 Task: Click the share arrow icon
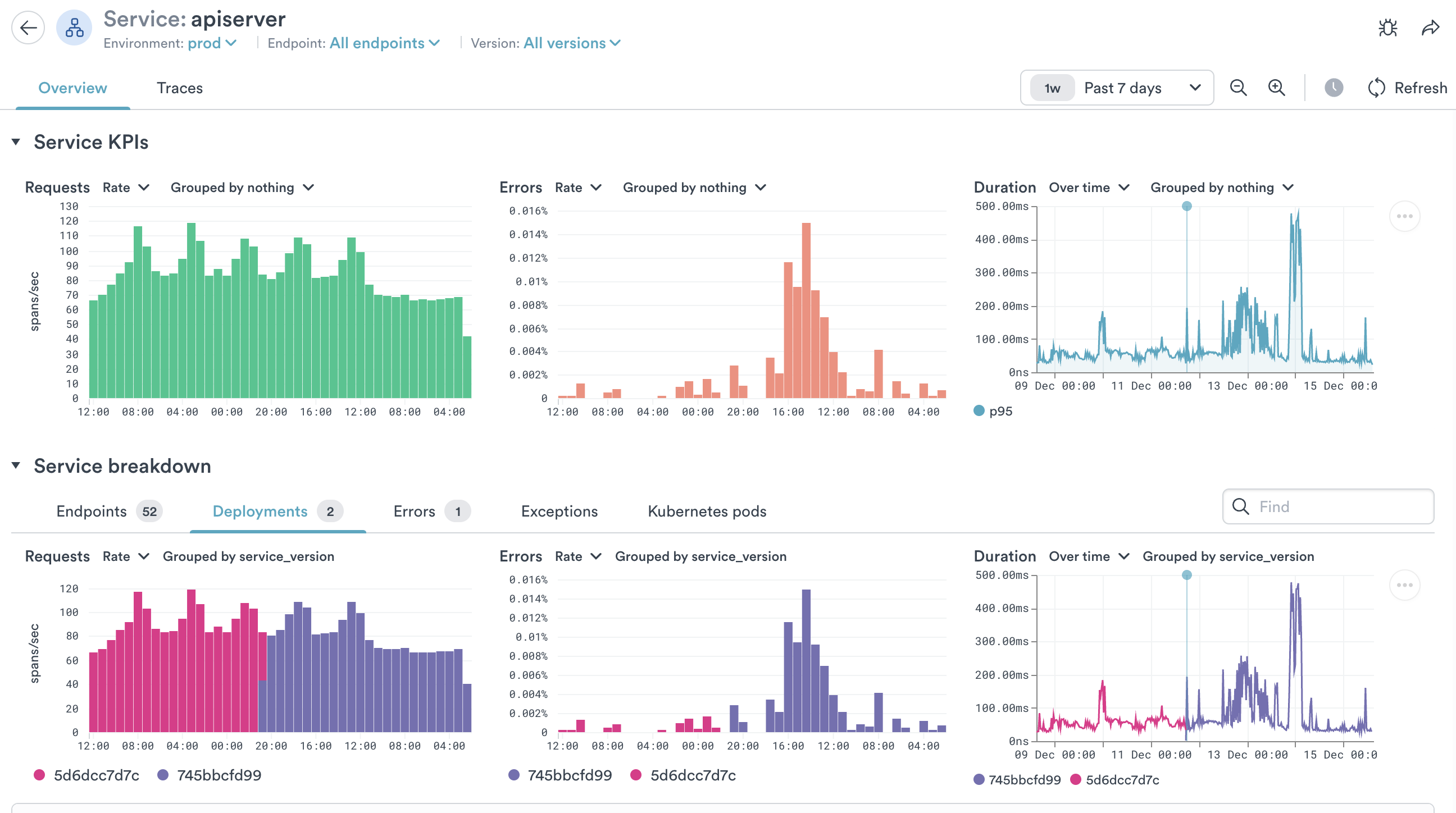pyautogui.click(x=1430, y=27)
